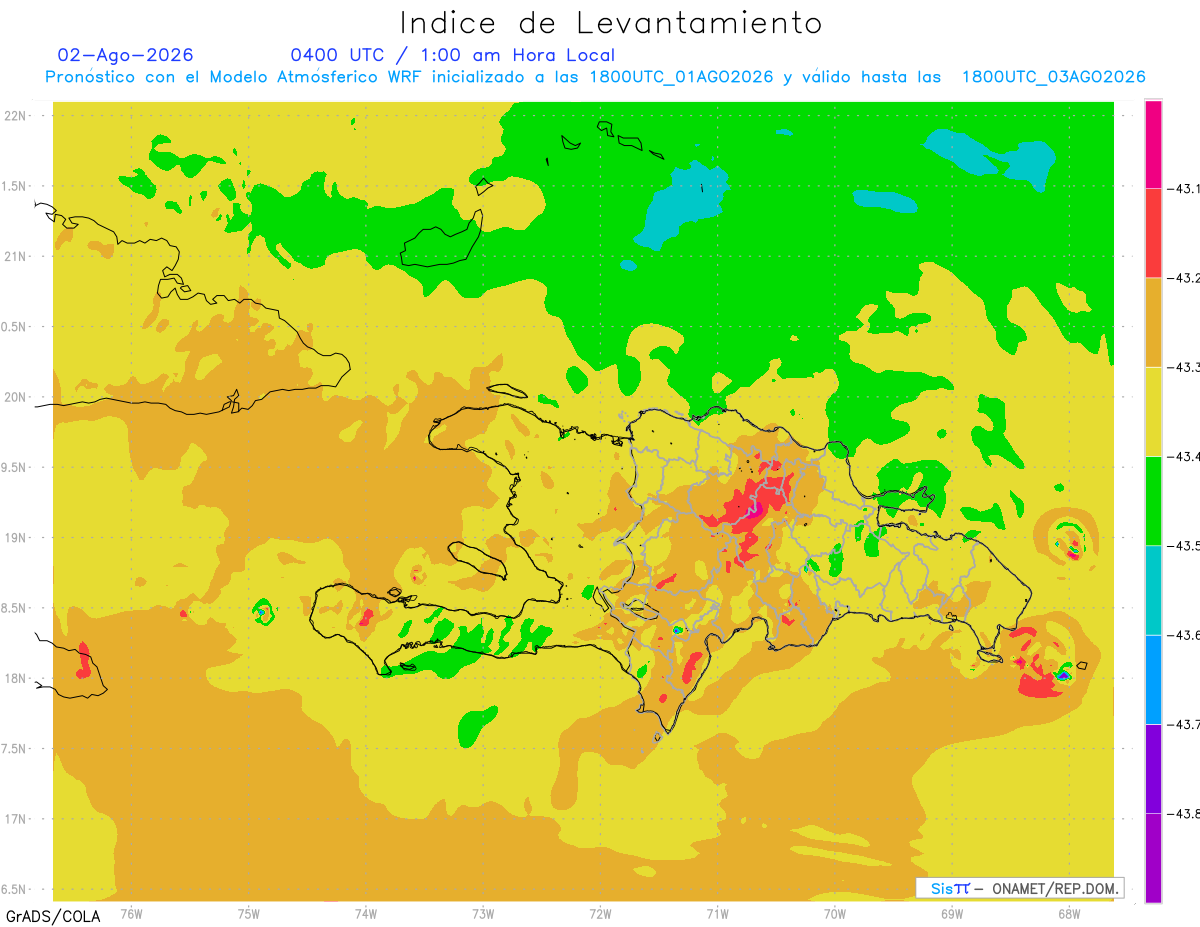The height and width of the screenshot is (927, 1200).
Task: Click the 70W longitude label
Action: (835, 913)
